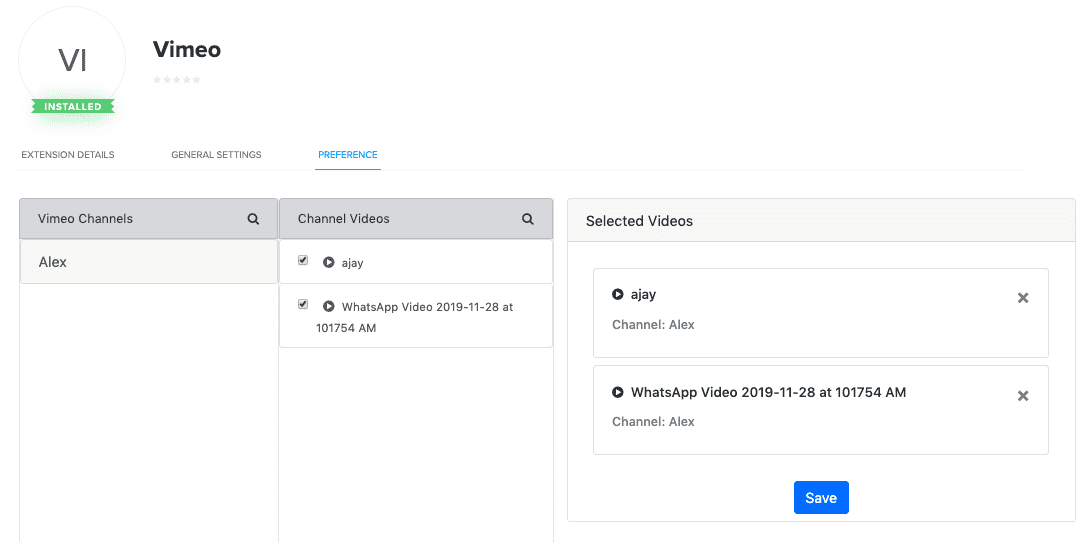Click WhatsApp Video title in Channel Videos list

(x=415, y=317)
